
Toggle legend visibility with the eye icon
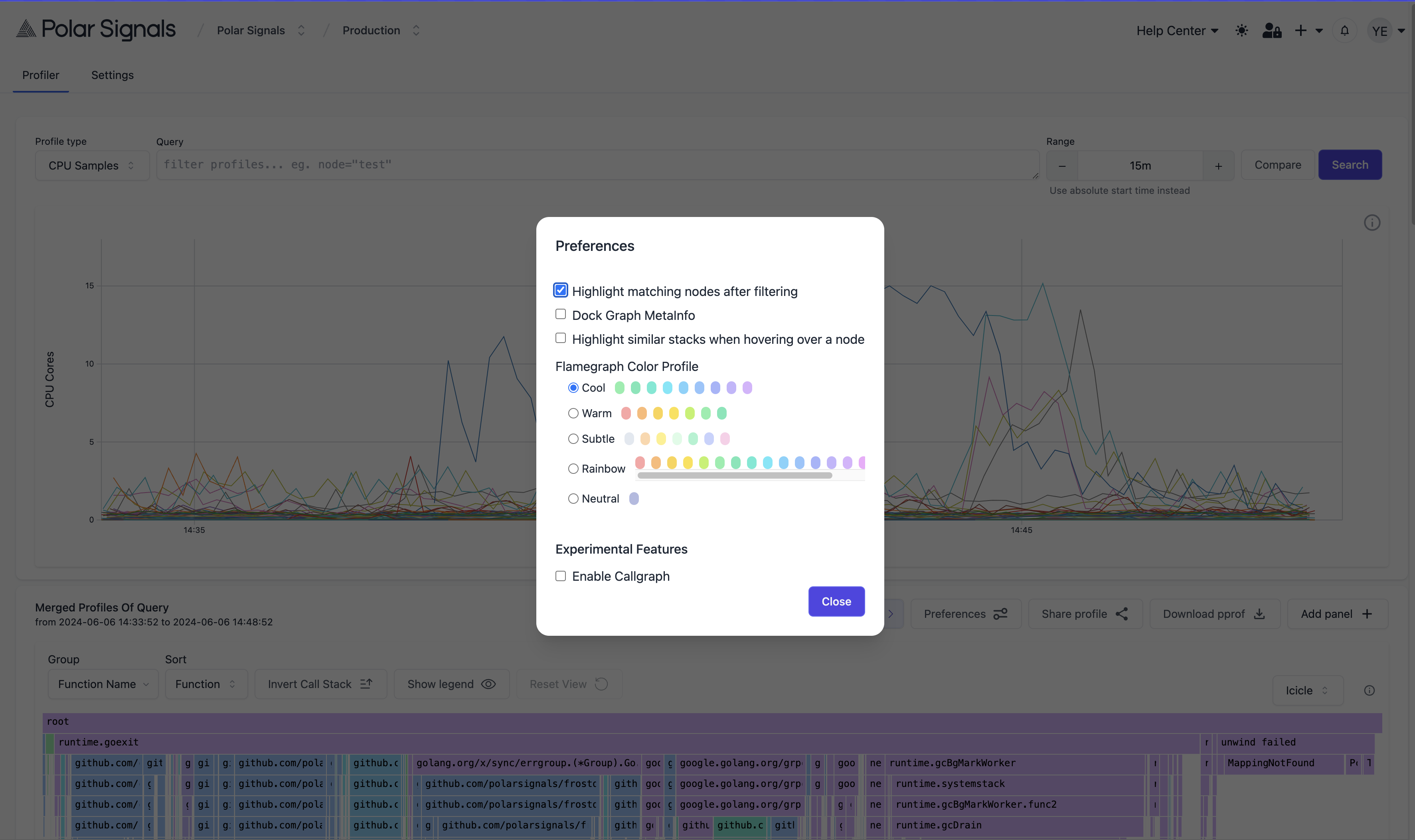click(x=488, y=684)
